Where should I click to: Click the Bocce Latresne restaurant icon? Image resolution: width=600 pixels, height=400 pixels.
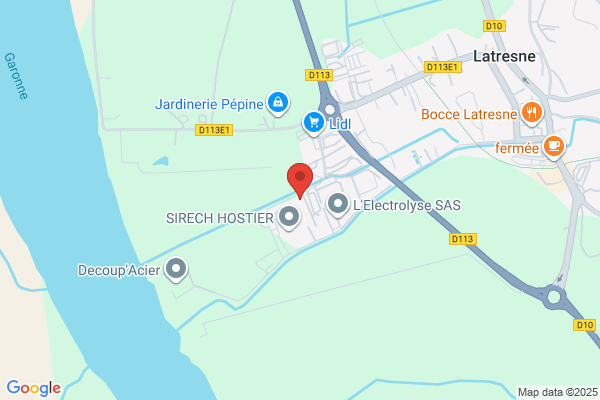(532, 113)
